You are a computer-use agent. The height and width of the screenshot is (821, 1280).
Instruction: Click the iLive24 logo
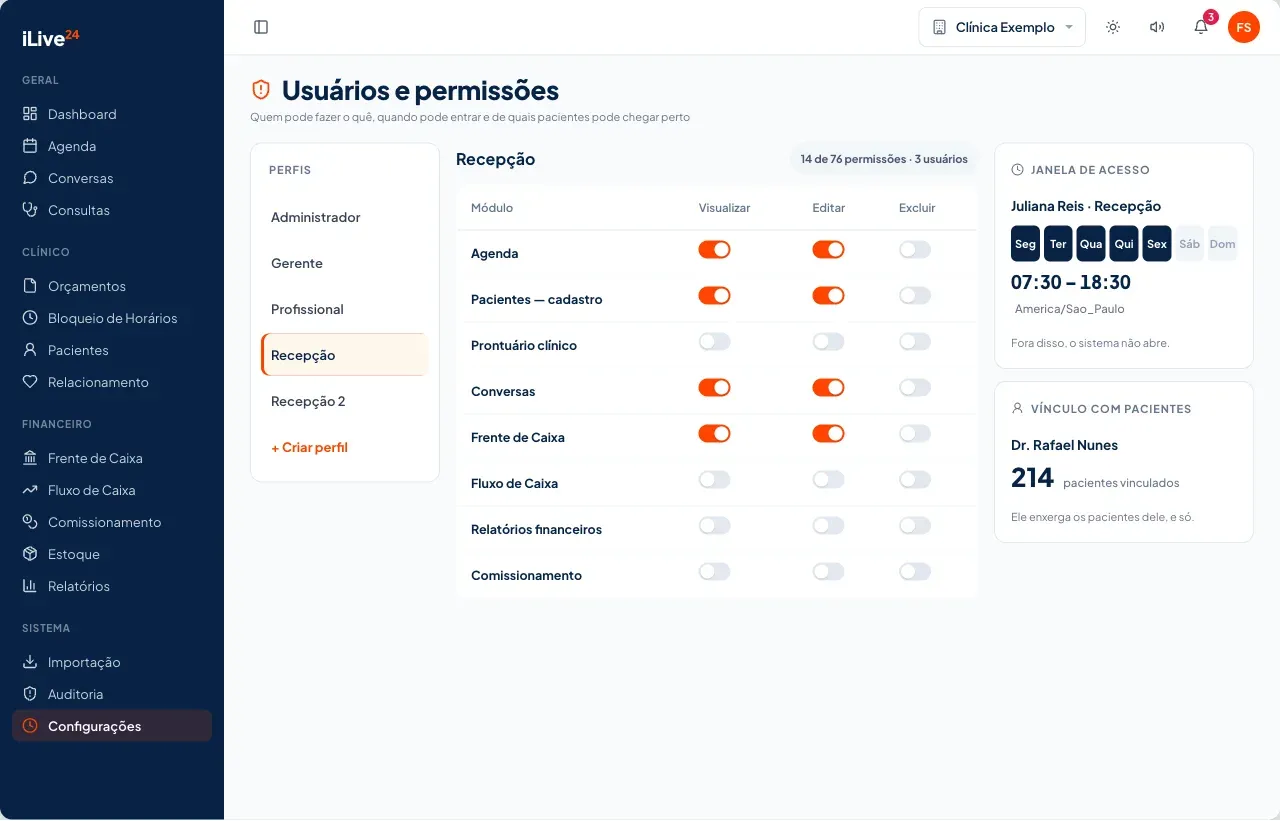click(50, 38)
